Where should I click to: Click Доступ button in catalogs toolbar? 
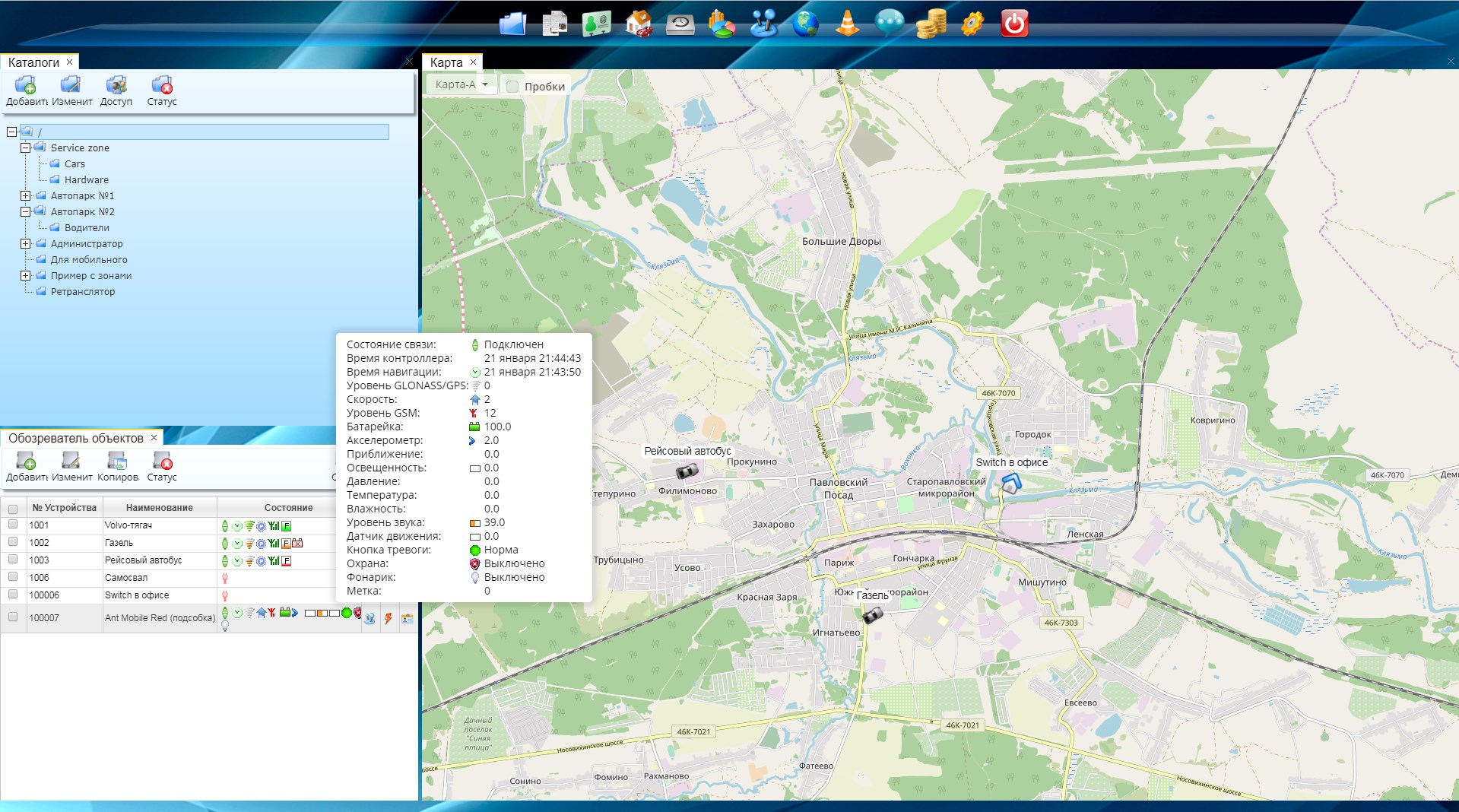click(x=116, y=90)
